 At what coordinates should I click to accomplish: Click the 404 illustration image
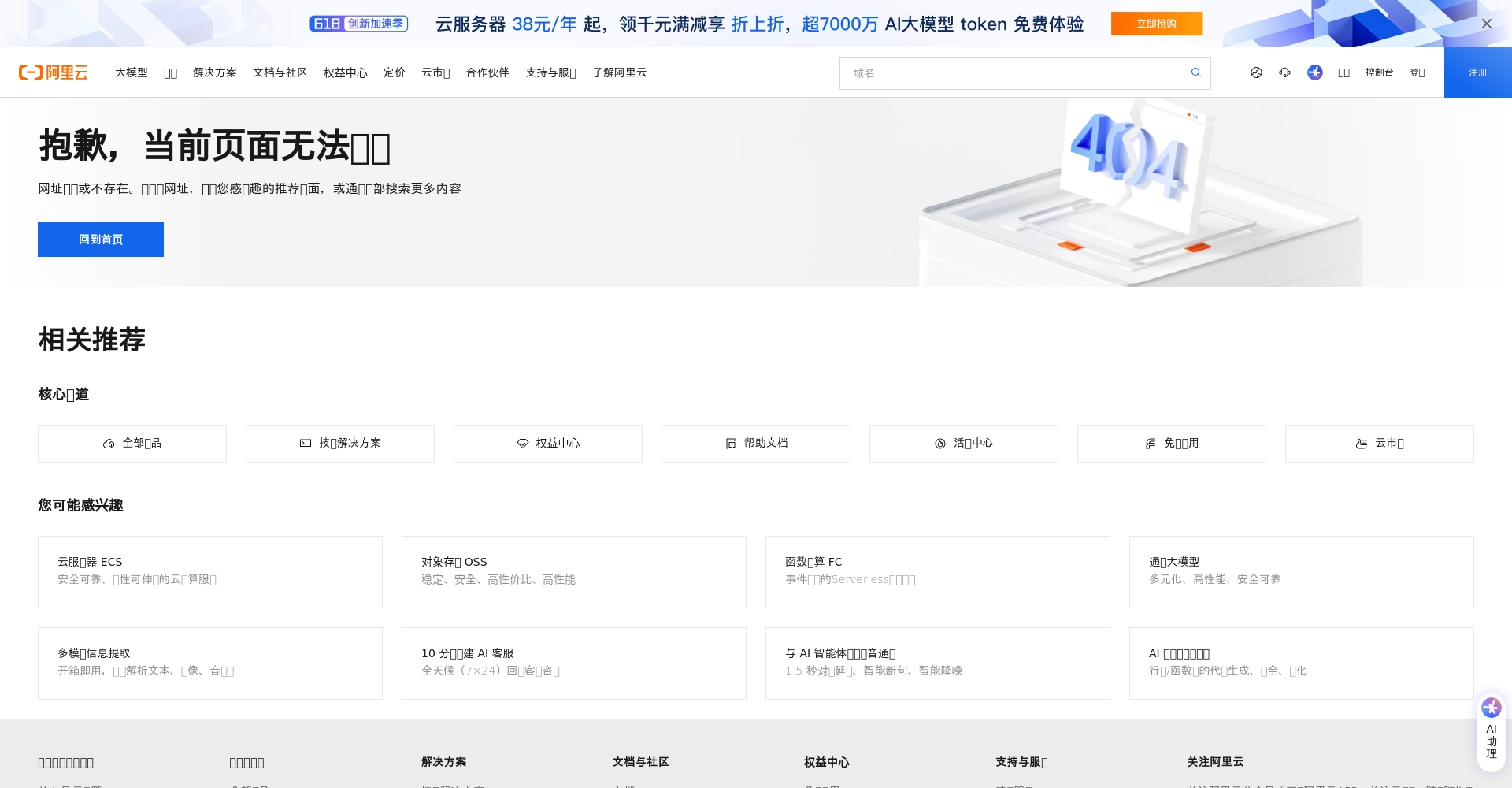pyautogui.click(x=1140, y=192)
